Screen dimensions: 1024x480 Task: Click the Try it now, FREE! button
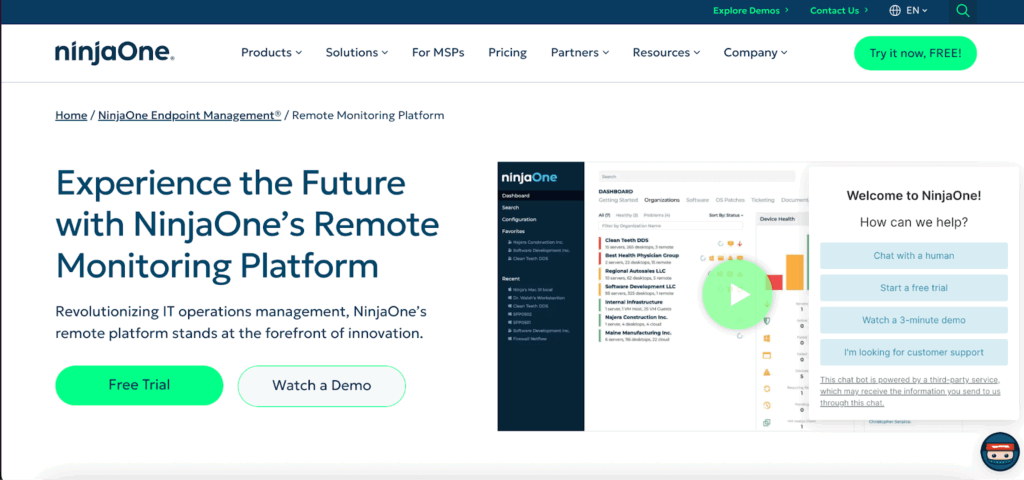[x=915, y=53]
